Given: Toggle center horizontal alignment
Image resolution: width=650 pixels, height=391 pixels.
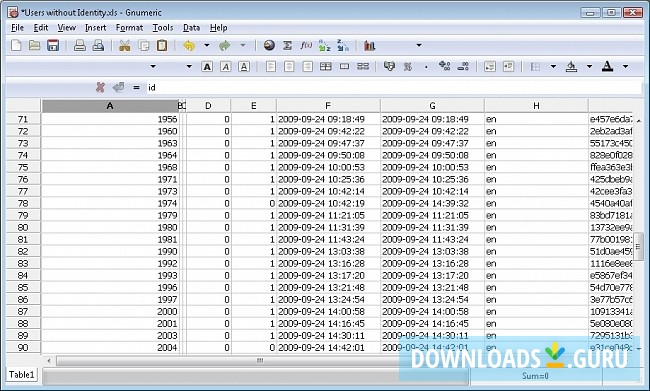Looking at the screenshot, I should [289, 66].
